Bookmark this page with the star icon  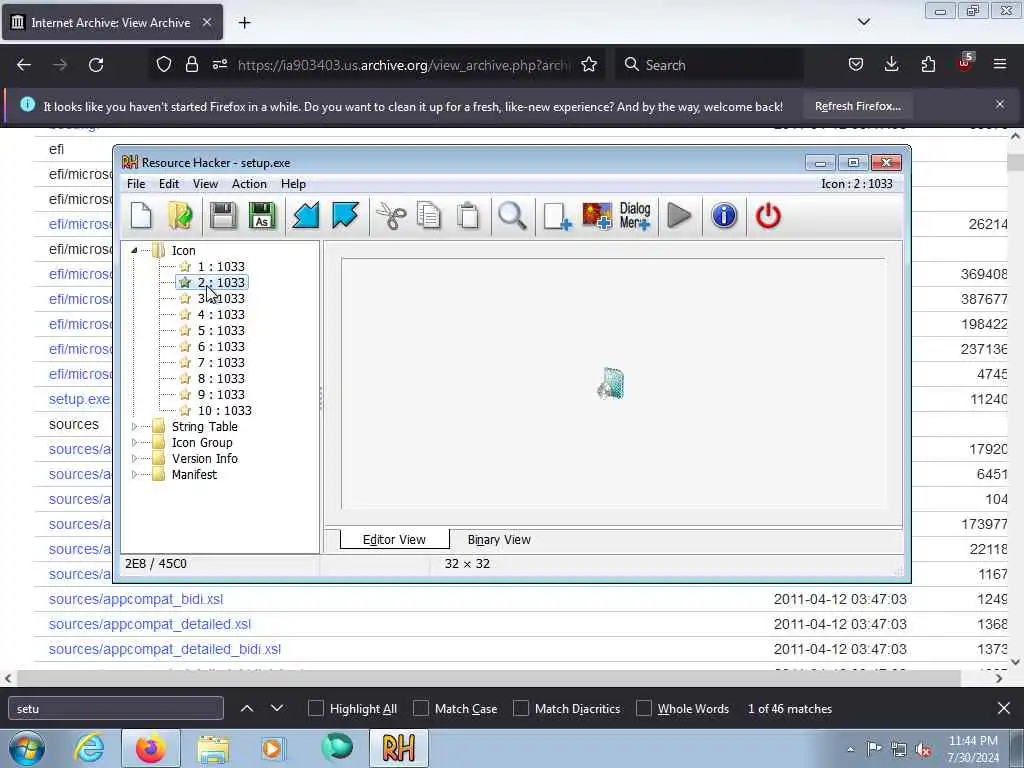(x=589, y=65)
